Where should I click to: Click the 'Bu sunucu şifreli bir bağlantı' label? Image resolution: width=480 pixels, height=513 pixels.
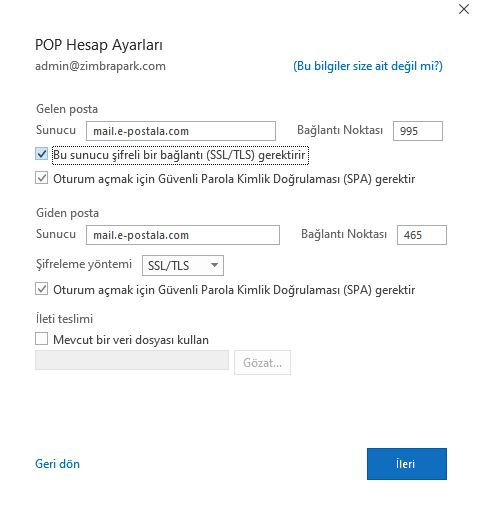180,155
